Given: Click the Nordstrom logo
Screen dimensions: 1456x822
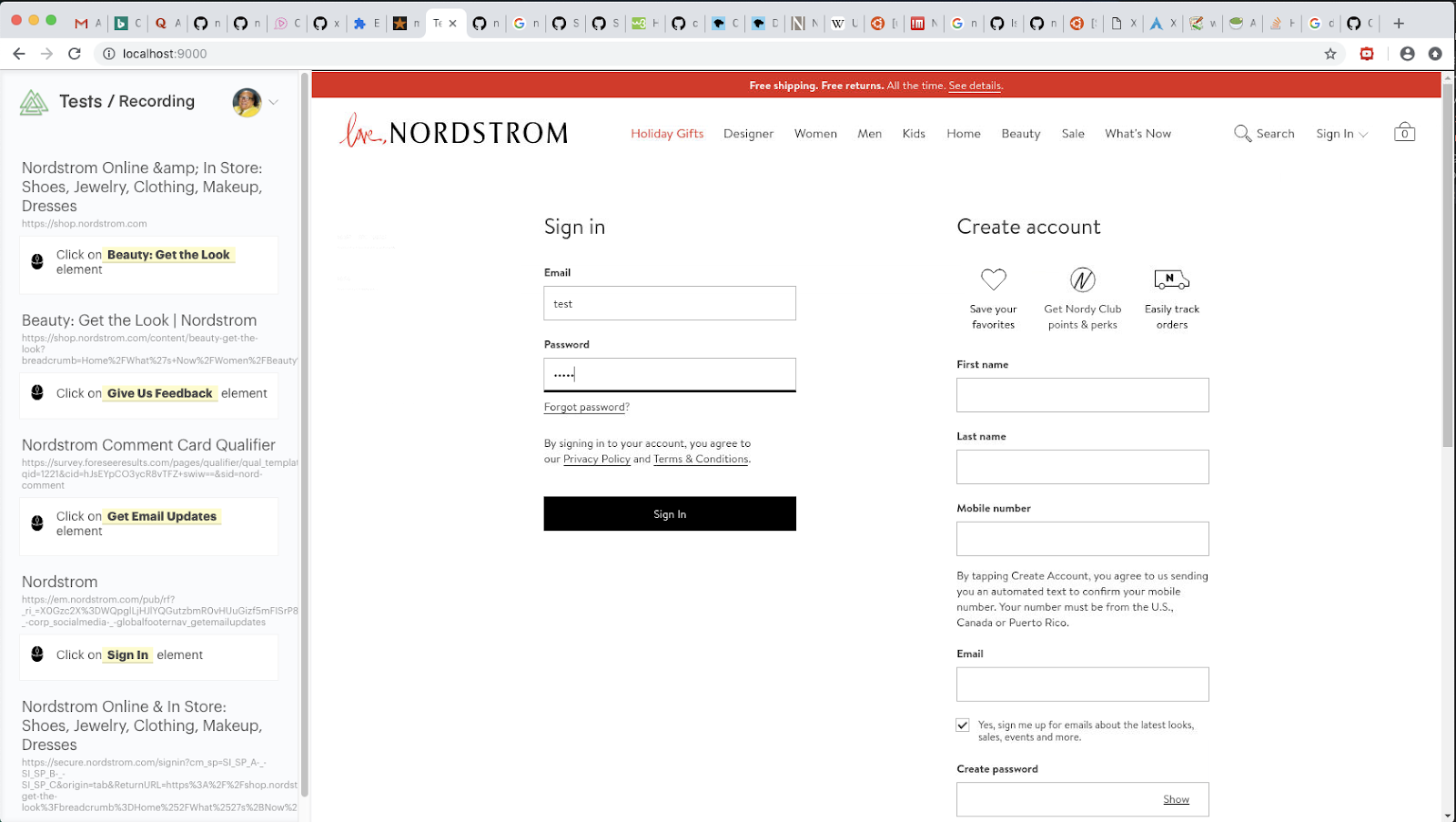Looking at the screenshot, I should (453, 132).
